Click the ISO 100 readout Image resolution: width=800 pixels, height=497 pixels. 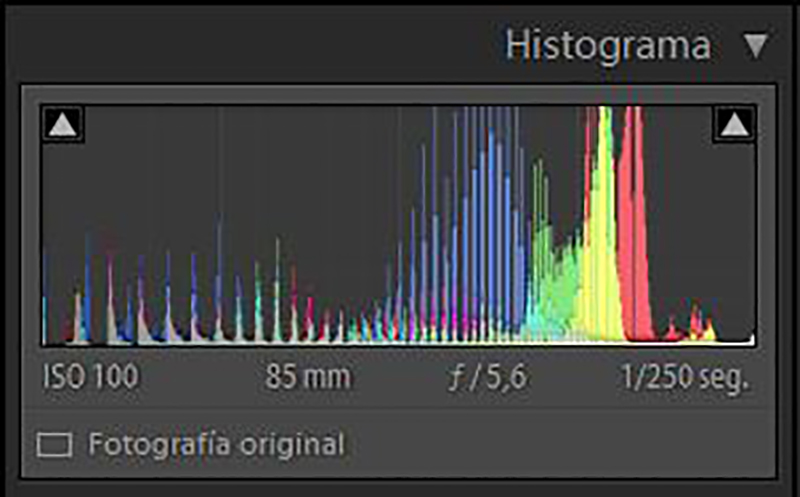click(x=90, y=378)
